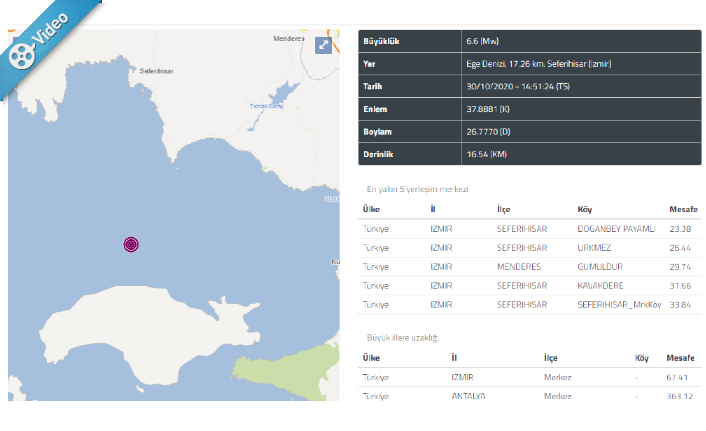Click the Enlem latitude value 37.8881
Viewport: 706px width, 431px height.
(x=488, y=109)
